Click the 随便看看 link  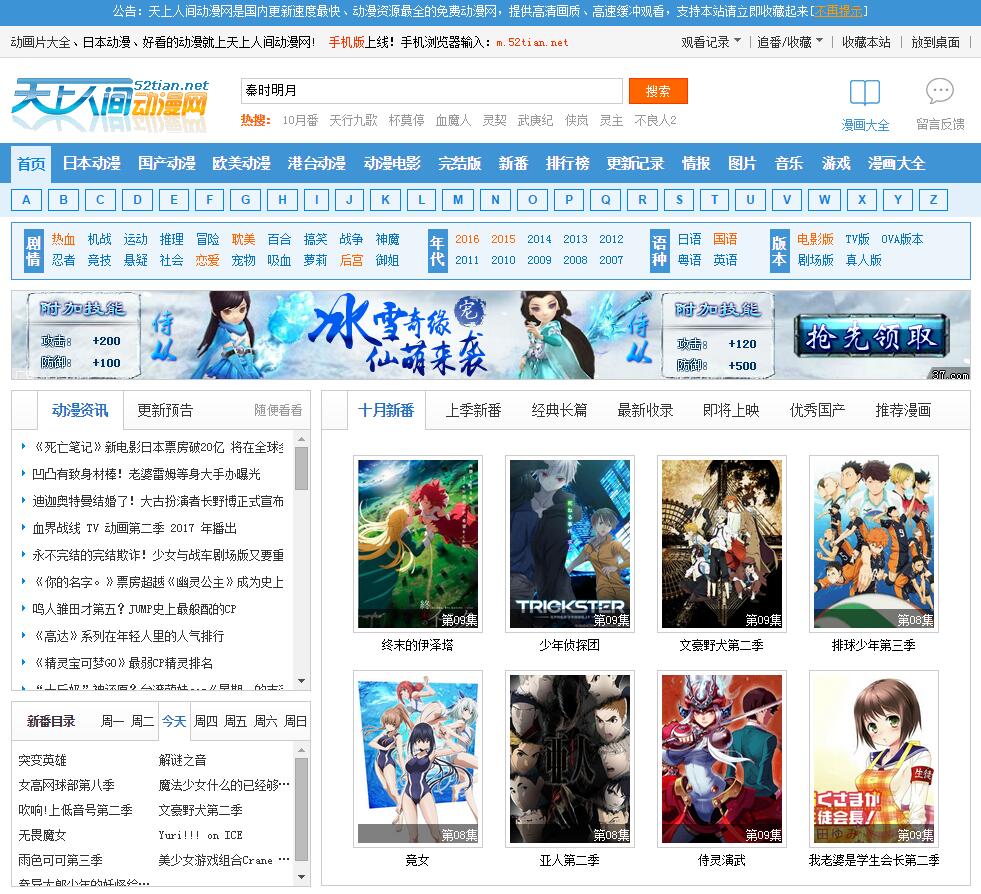click(278, 410)
